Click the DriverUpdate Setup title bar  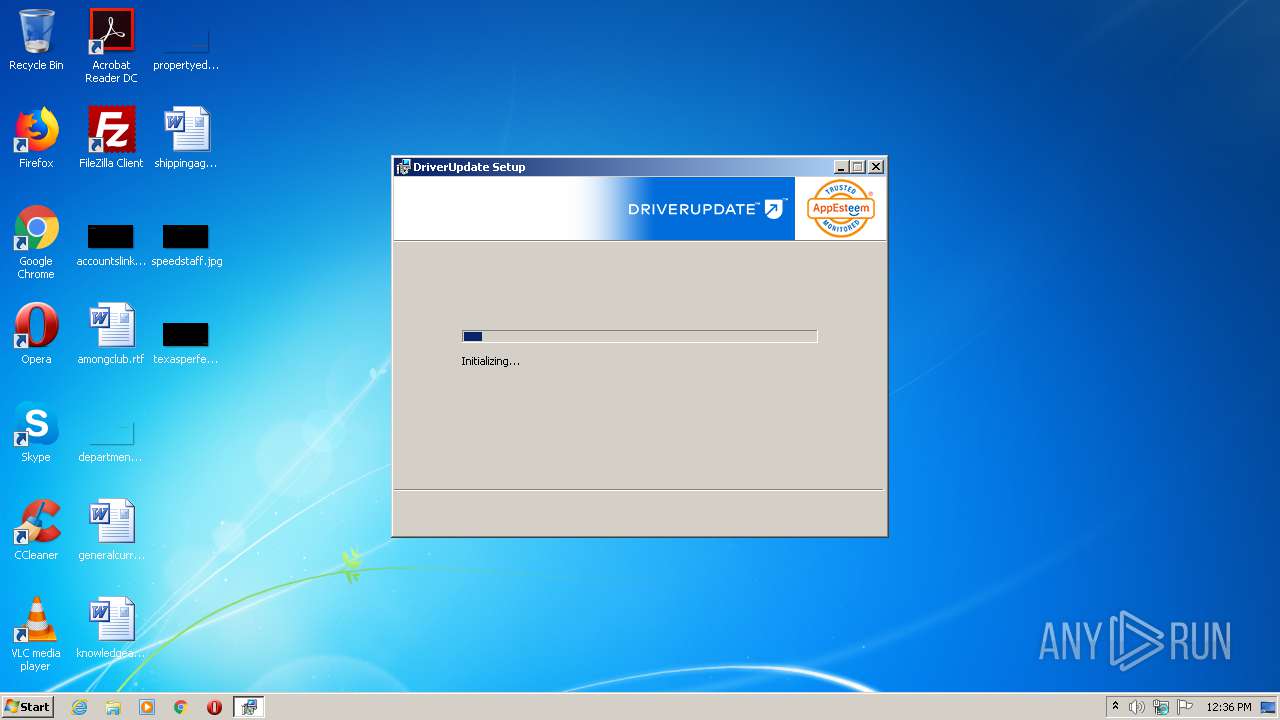640,167
